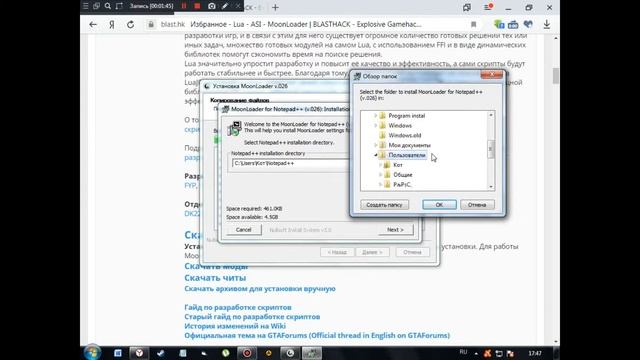Click the Notepad++ installation directory field
640x360 pixels.
(x=290, y=163)
